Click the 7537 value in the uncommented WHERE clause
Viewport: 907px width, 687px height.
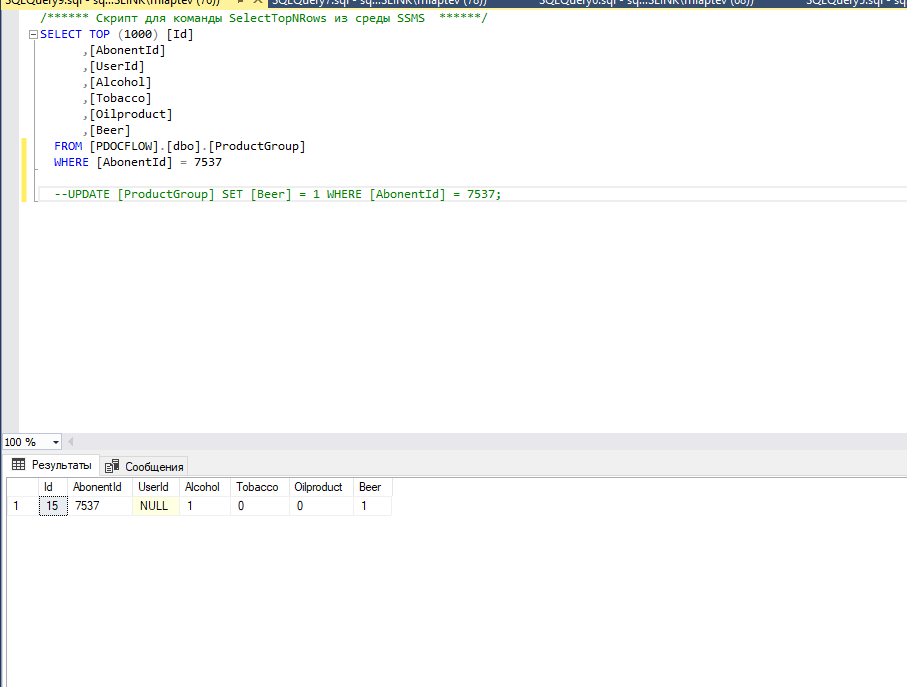click(x=208, y=162)
